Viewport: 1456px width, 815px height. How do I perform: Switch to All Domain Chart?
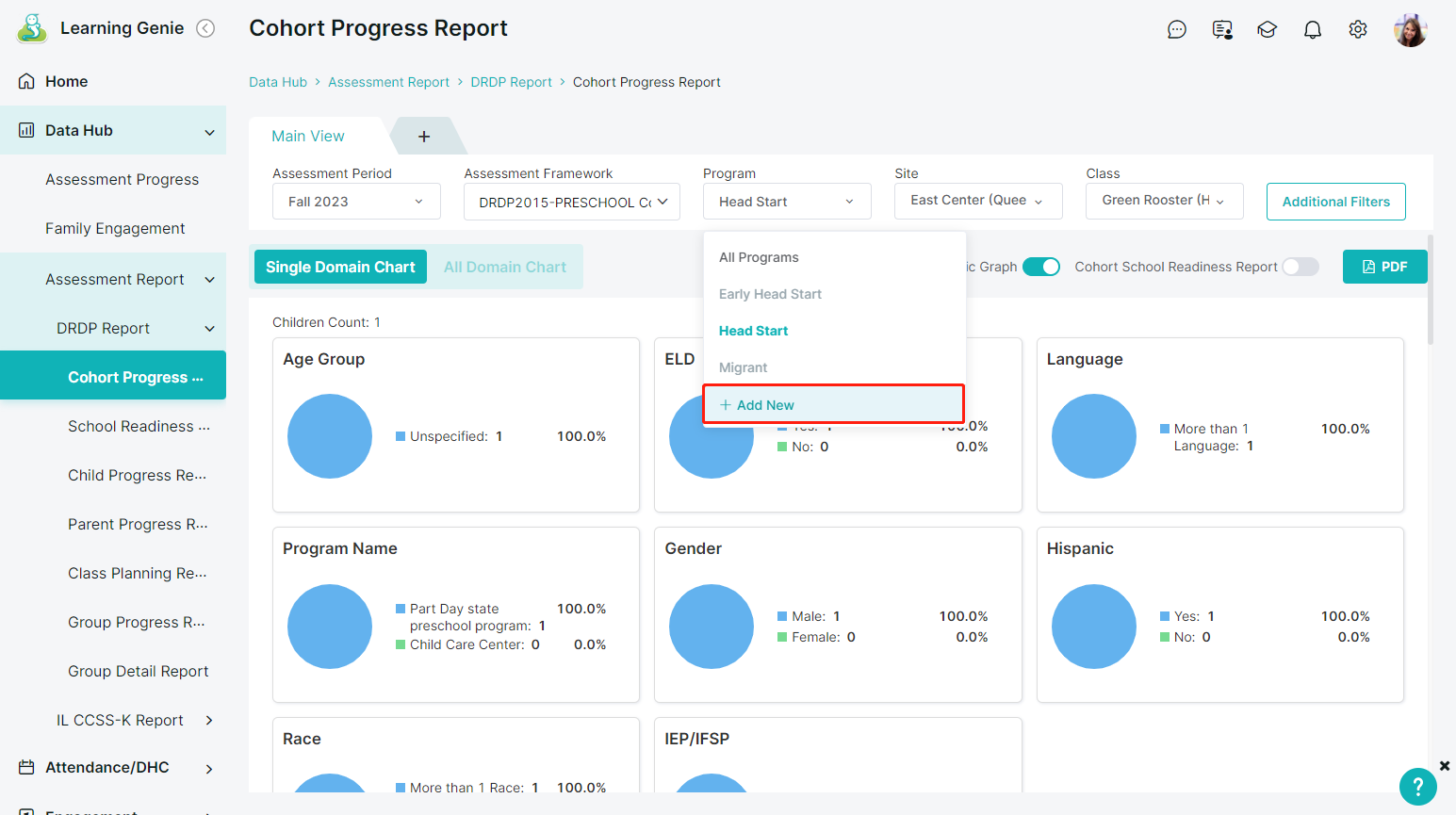(x=505, y=268)
